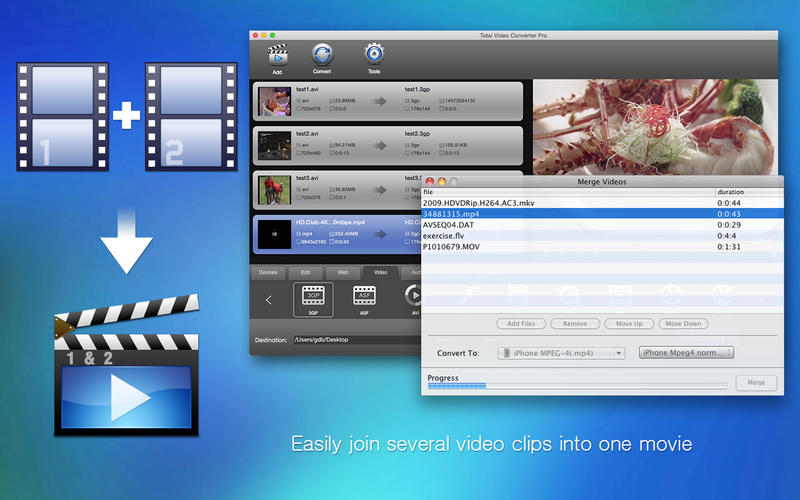Click duration value 0:0:44

click(729, 203)
